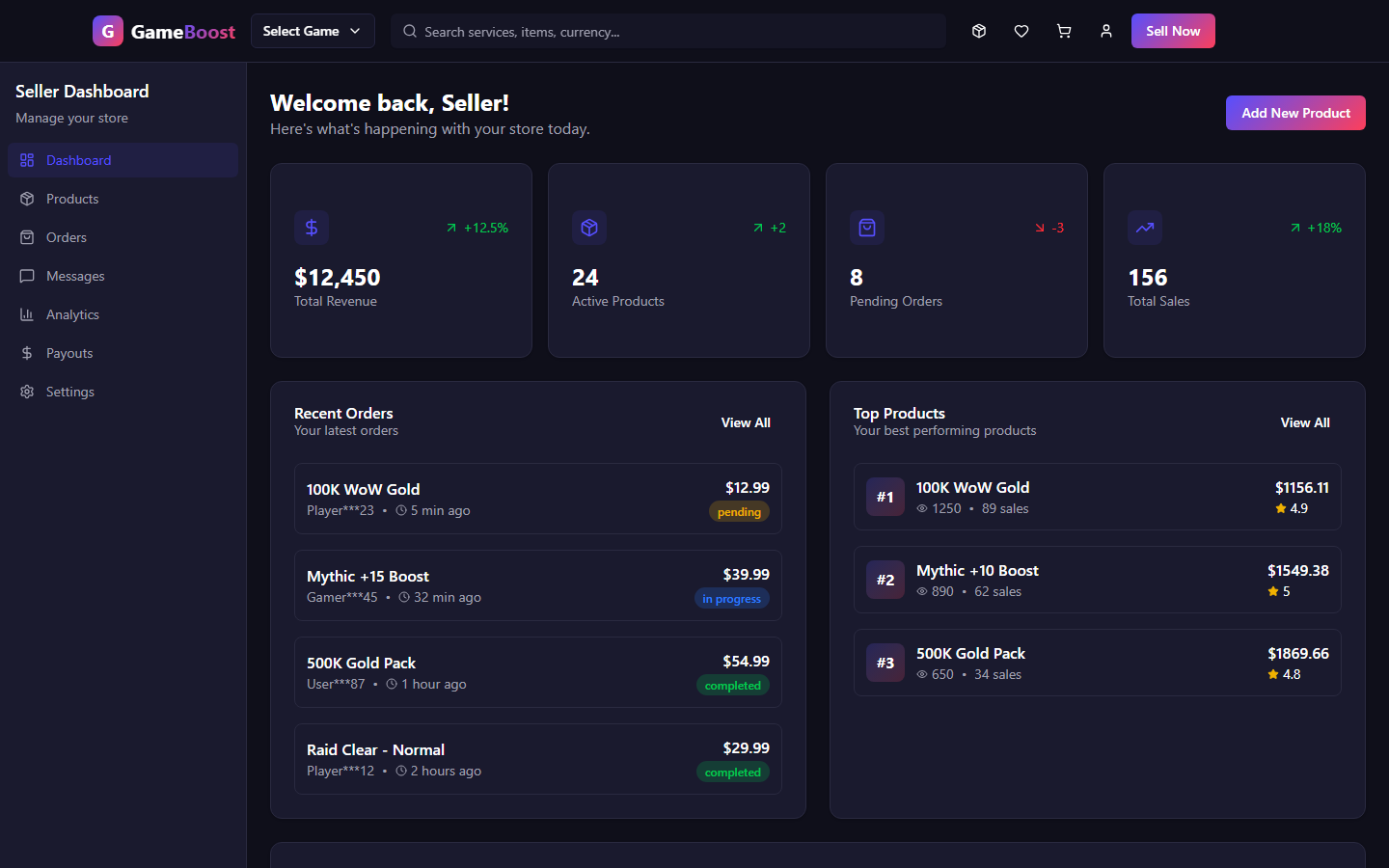Open Payouts in the sidebar
The image size is (1389, 868).
(123, 353)
